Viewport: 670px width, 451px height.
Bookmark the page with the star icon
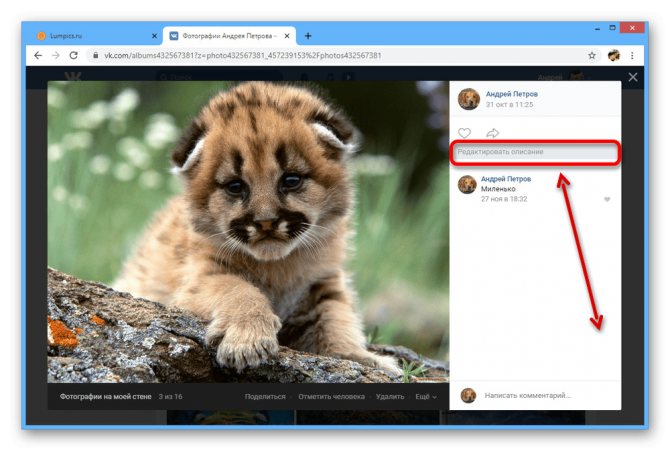tap(592, 56)
